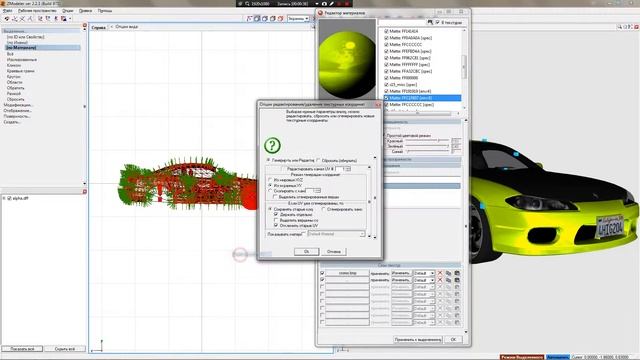Select Сбросить (обнулить) radio option
The width and height of the screenshot is (640, 360).
[319, 160]
